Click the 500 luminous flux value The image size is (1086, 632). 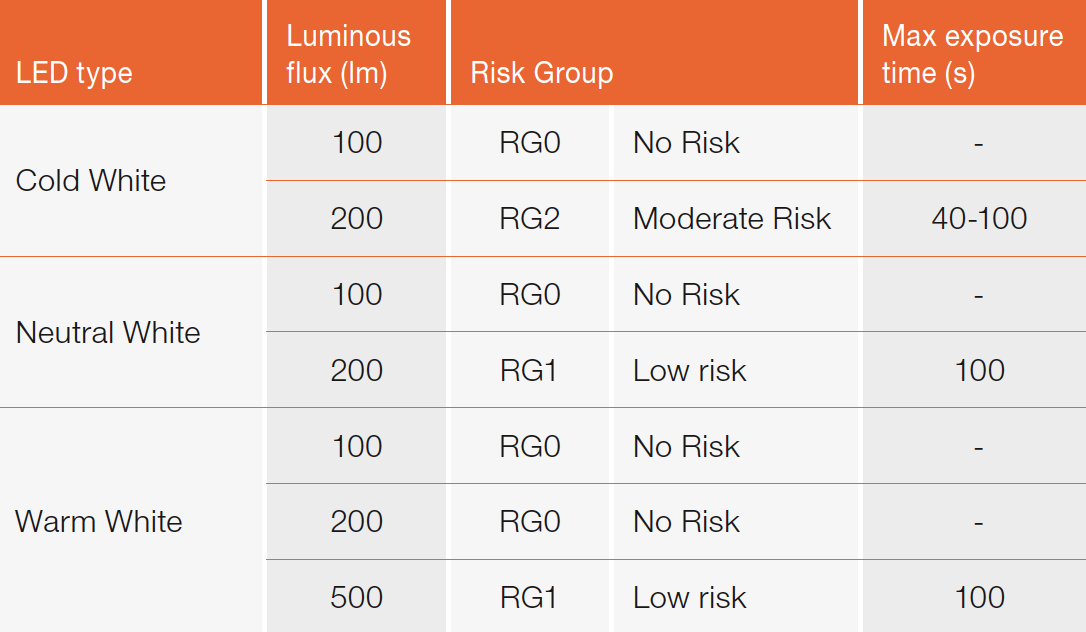click(357, 597)
